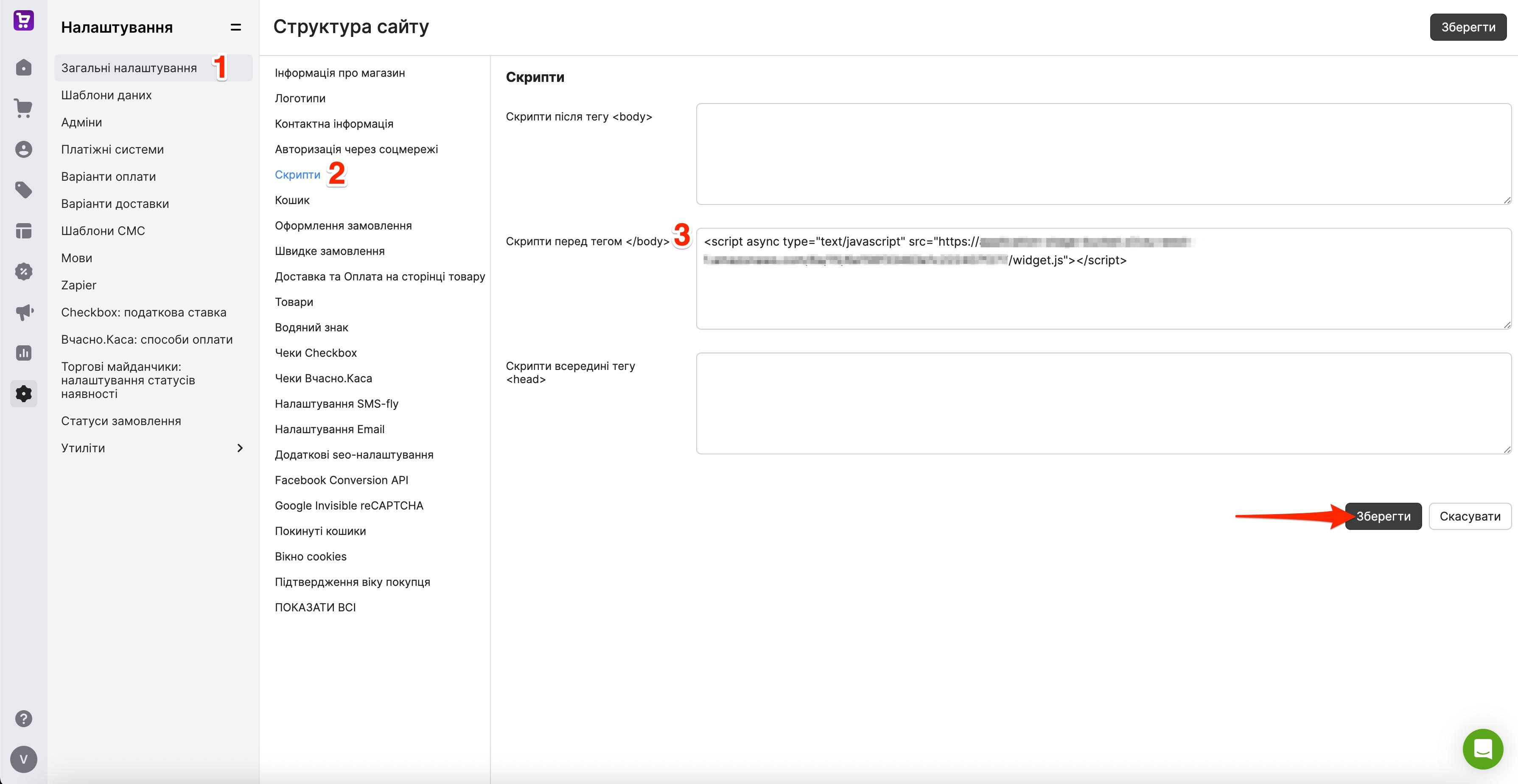Viewport: 1518px width, 784px height.
Task: Go to Водяний знак section
Action: tap(311, 327)
